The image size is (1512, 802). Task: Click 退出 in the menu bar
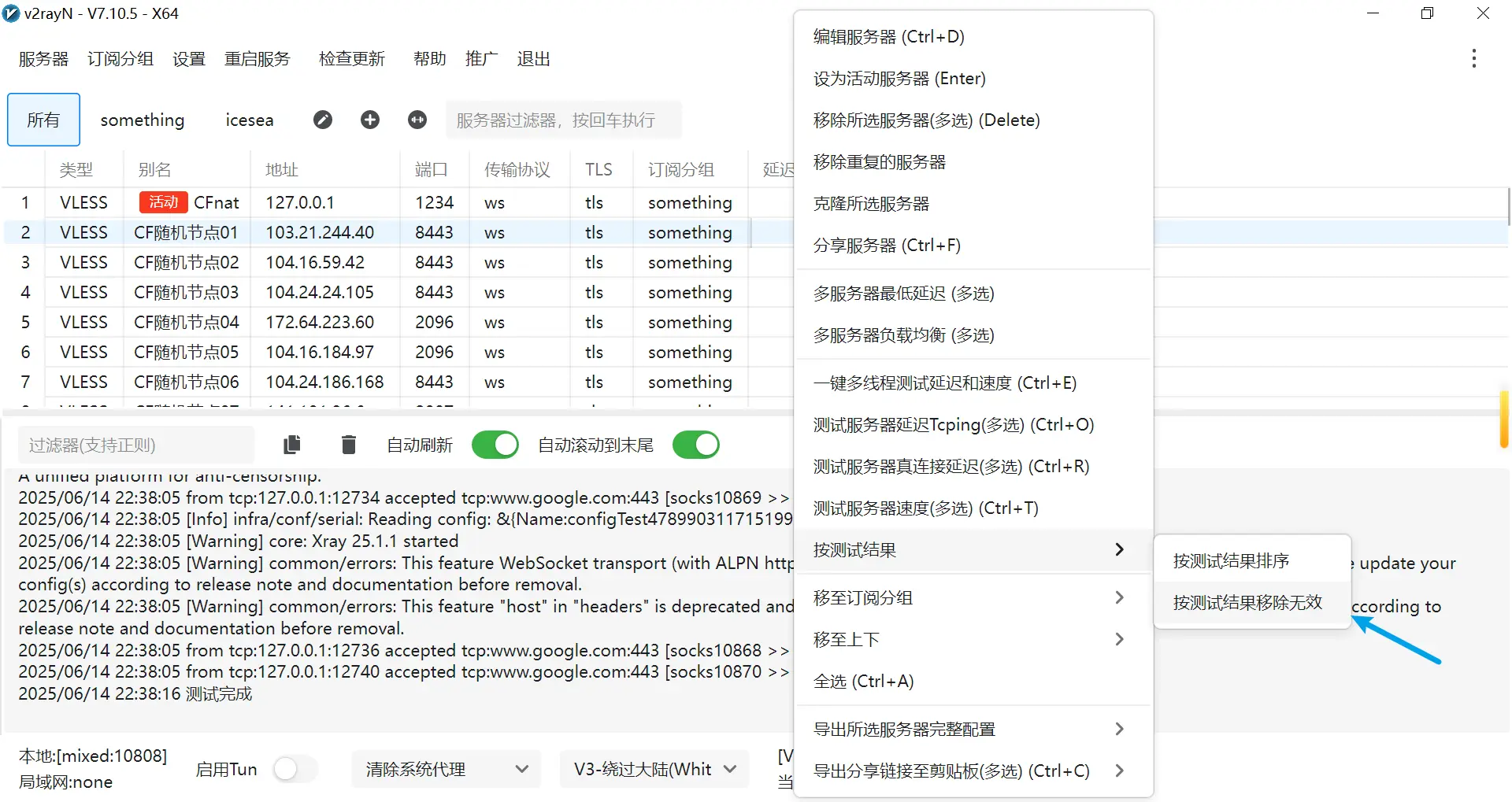[x=533, y=59]
